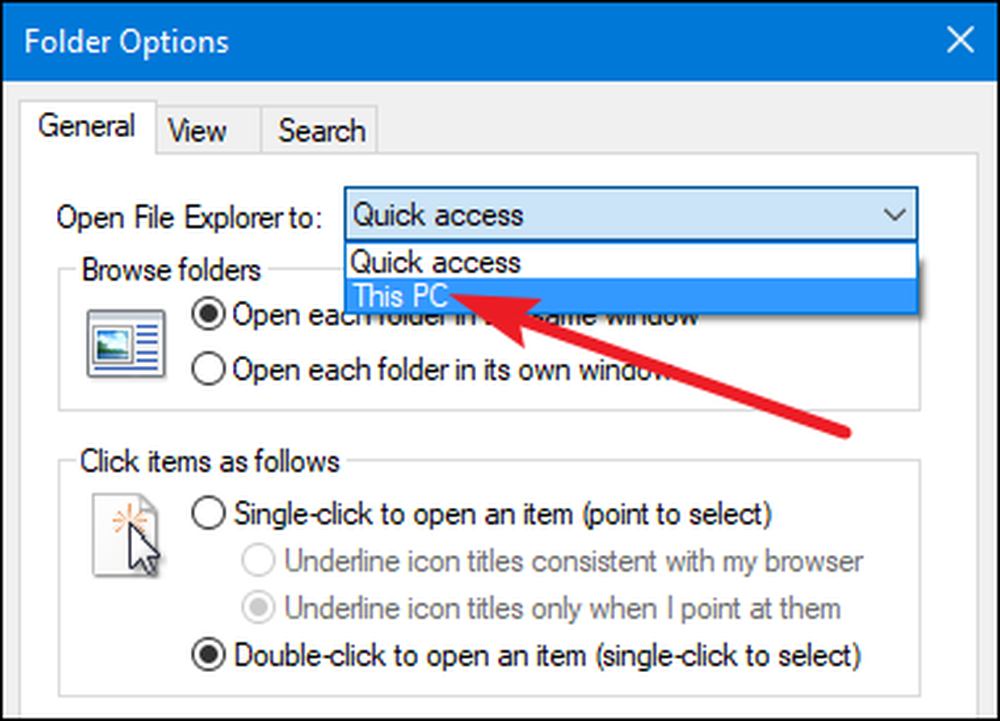Select Open each folder in same window
Image resolution: width=1000 pixels, height=721 pixels.
point(208,314)
